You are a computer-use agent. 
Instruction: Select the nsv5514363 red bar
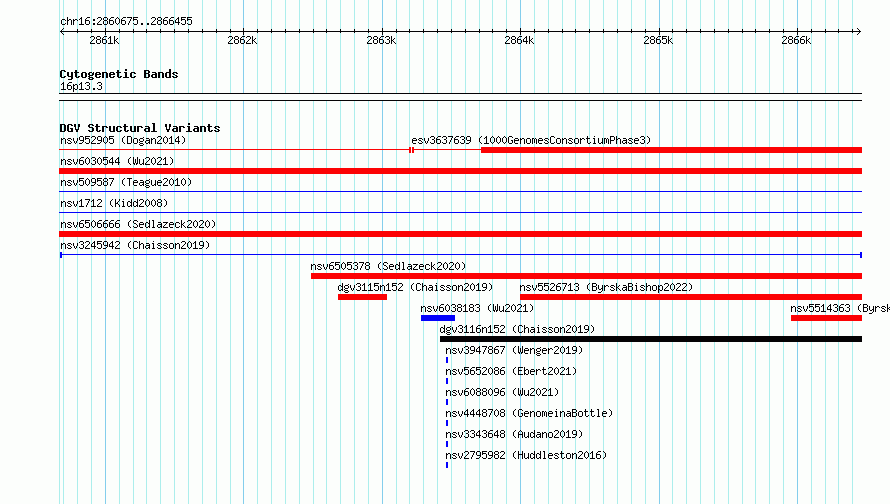826,318
